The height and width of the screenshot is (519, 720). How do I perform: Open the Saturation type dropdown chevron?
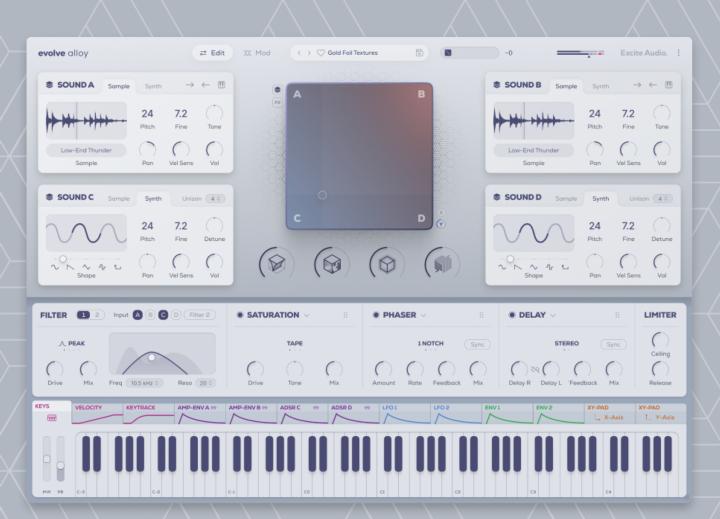pyautogui.click(x=307, y=316)
